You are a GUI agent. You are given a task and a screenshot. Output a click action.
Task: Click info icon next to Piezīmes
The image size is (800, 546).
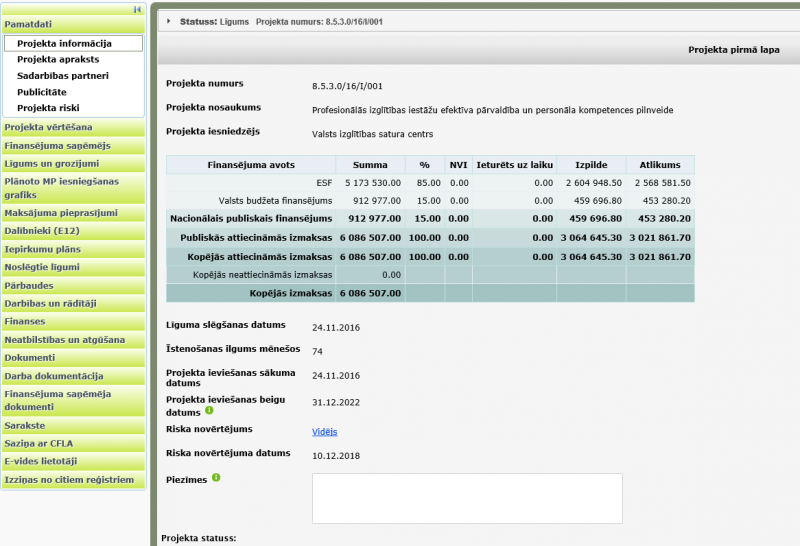coord(216,478)
